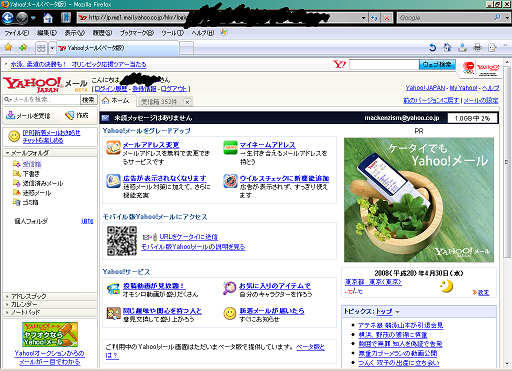
Task: Switch to the inbox tab
Action: coord(159,102)
